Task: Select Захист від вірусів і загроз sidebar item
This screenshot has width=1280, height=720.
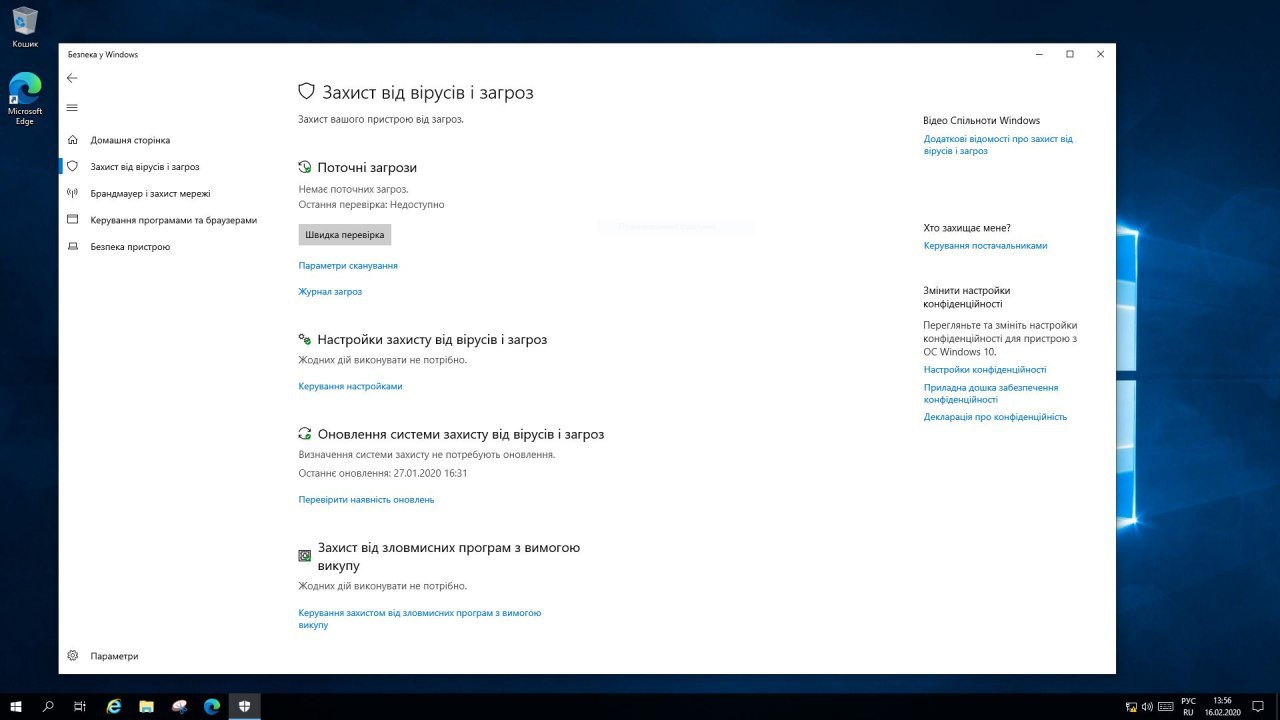Action: [145, 167]
